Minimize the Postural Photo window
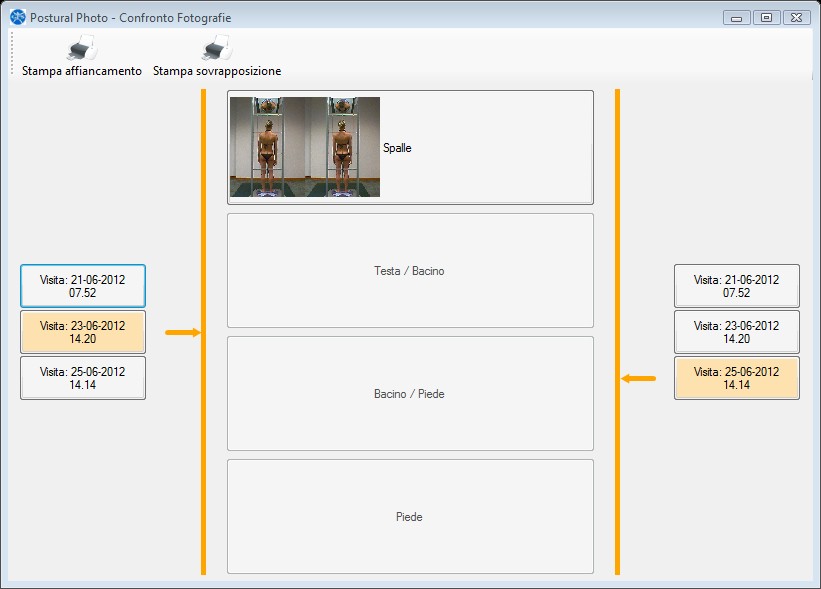821x589 pixels. pos(737,18)
